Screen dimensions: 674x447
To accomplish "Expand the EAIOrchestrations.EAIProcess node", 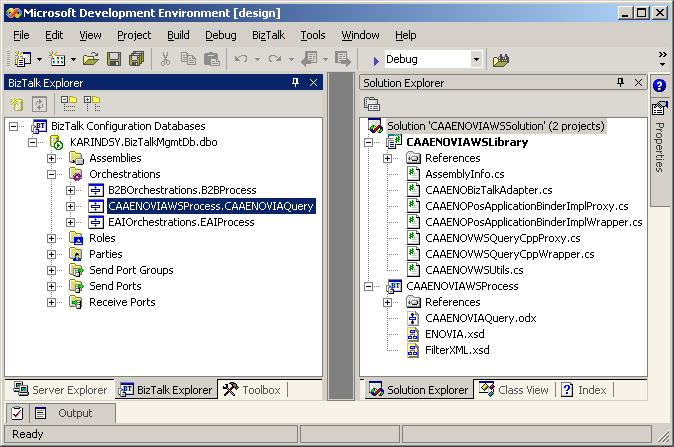I will coord(70,222).
